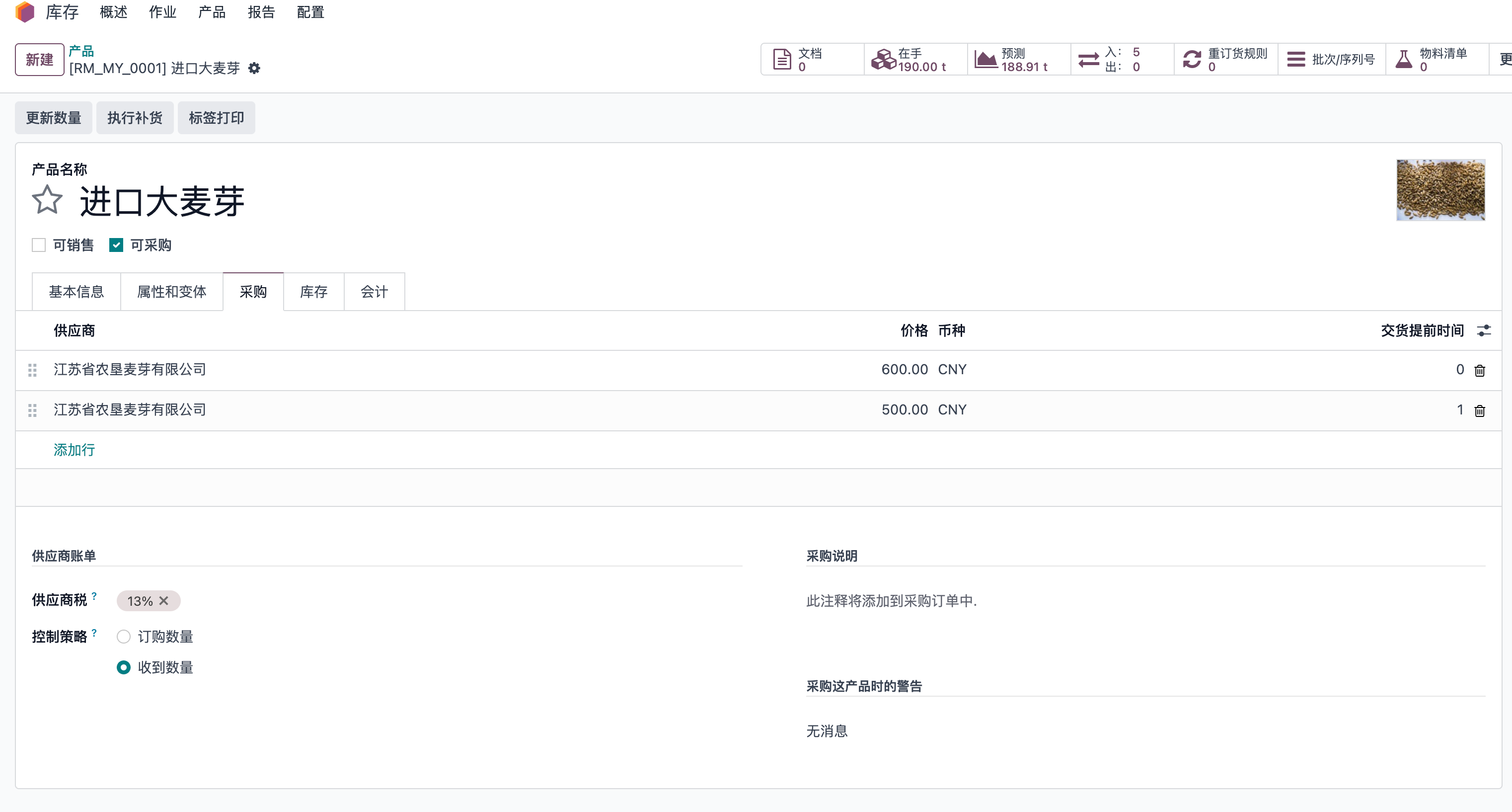Image resolution: width=1512 pixels, height=812 pixels.
Task: Enable the 可销售 checkbox
Action: [x=39, y=245]
